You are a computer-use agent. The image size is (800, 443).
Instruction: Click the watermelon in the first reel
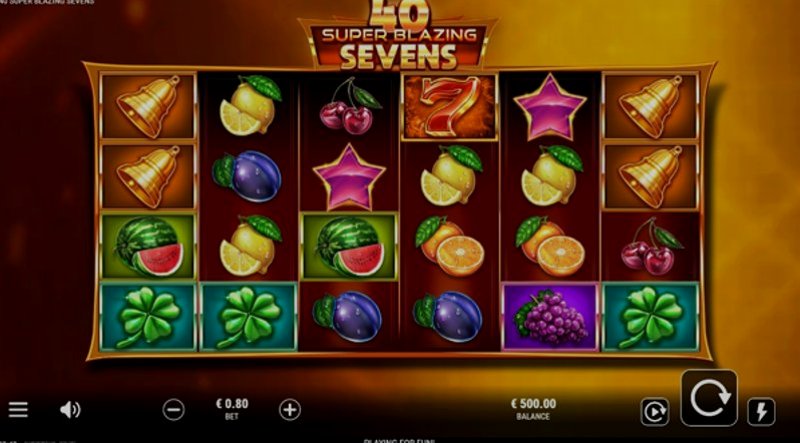pos(148,247)
